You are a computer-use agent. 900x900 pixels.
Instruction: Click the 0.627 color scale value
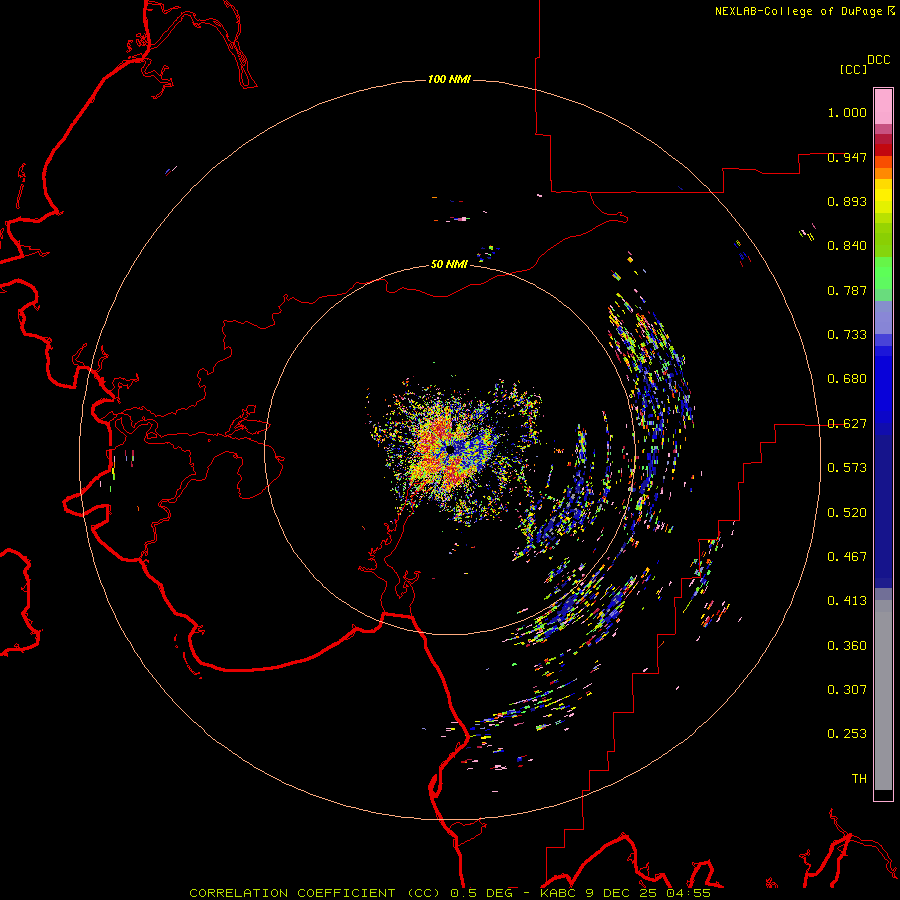click(x=847, y=424)
